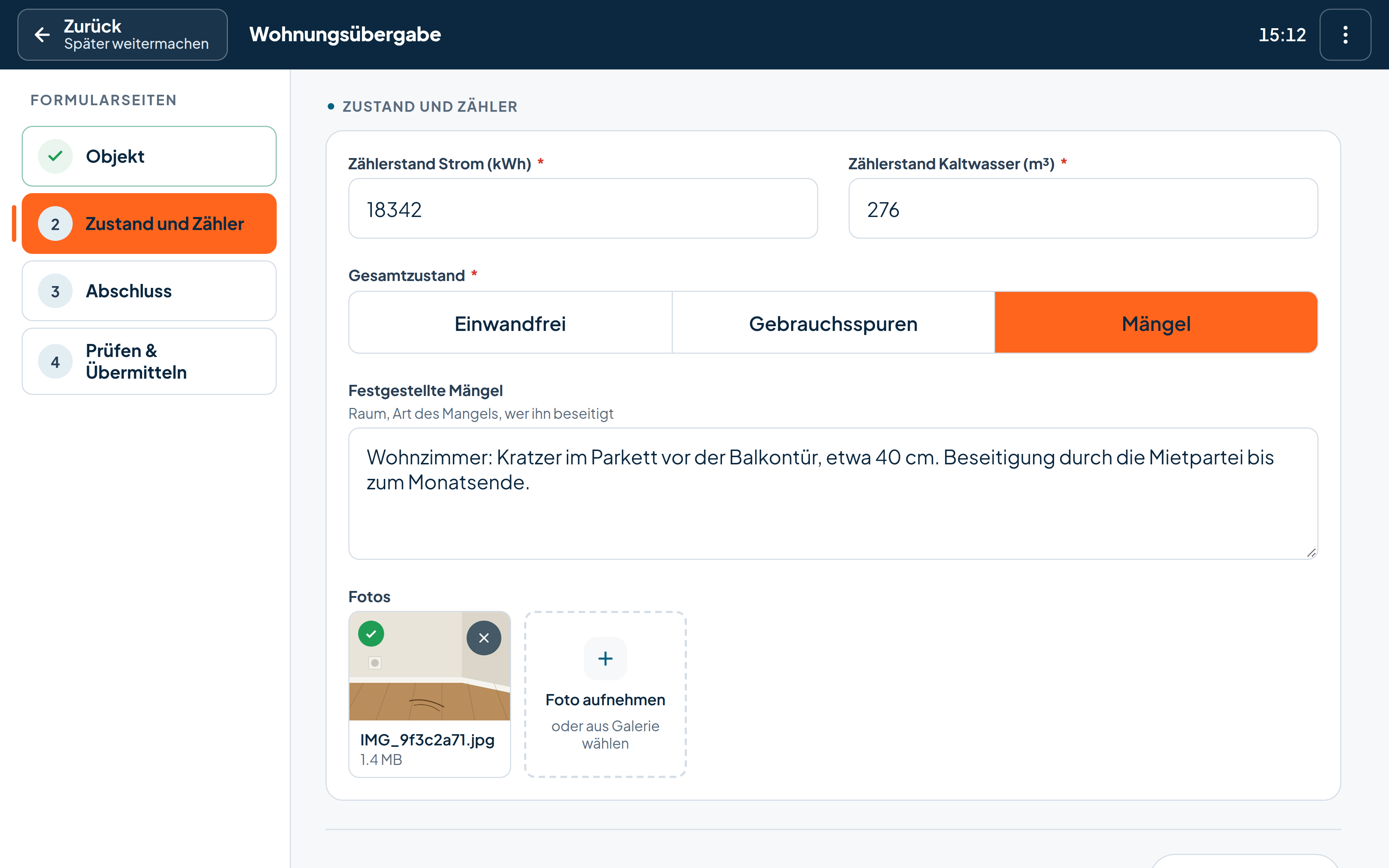
Task: Click the green upload-success check on photo
Action: tap(371, 634)
